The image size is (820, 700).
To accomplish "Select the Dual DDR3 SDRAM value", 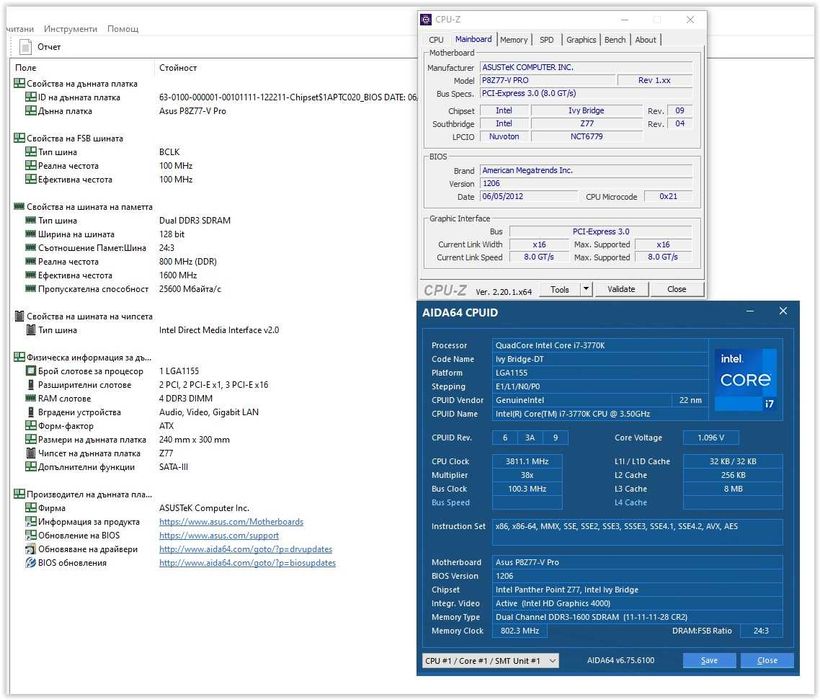I will pos(195,221).
